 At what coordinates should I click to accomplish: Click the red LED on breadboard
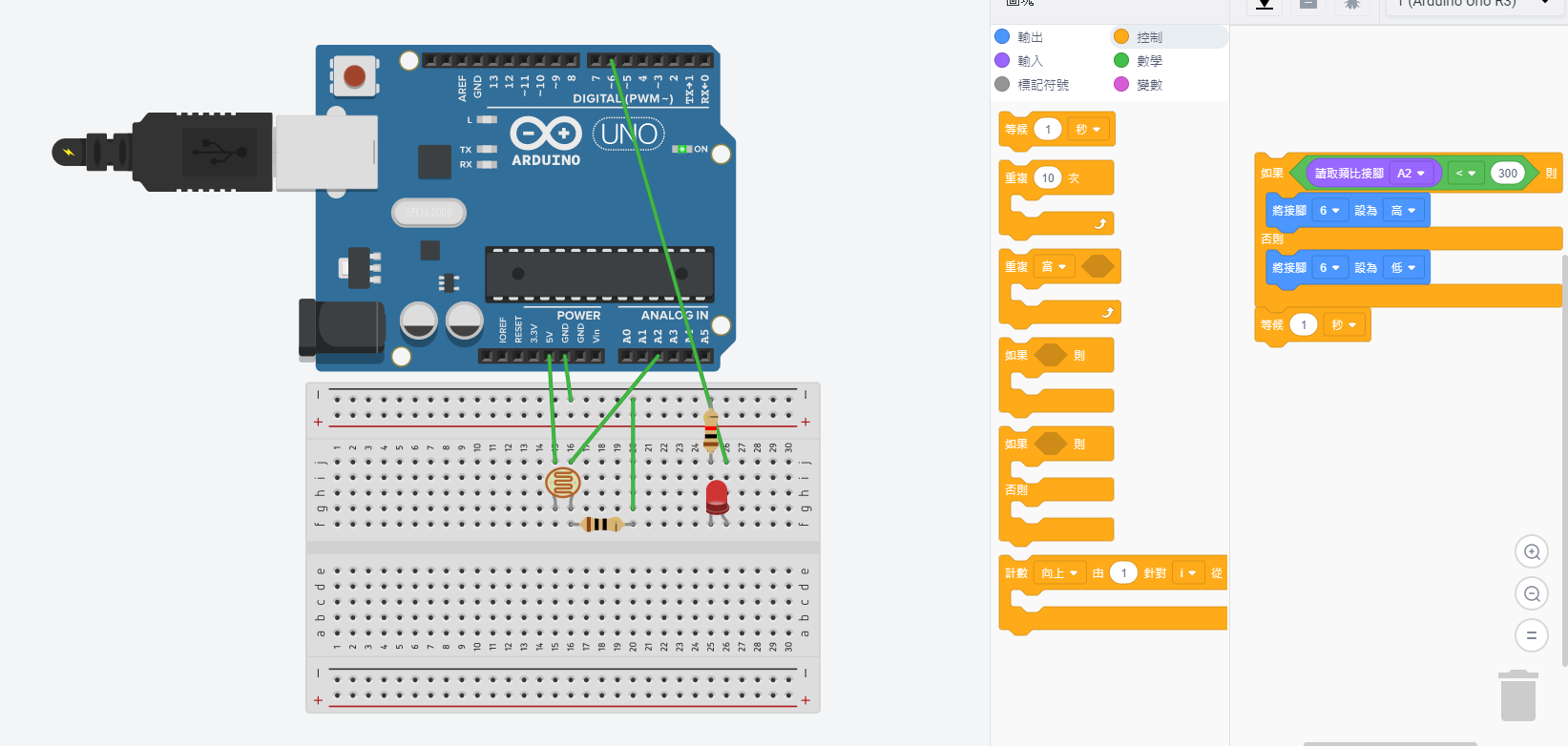[717, 498]
